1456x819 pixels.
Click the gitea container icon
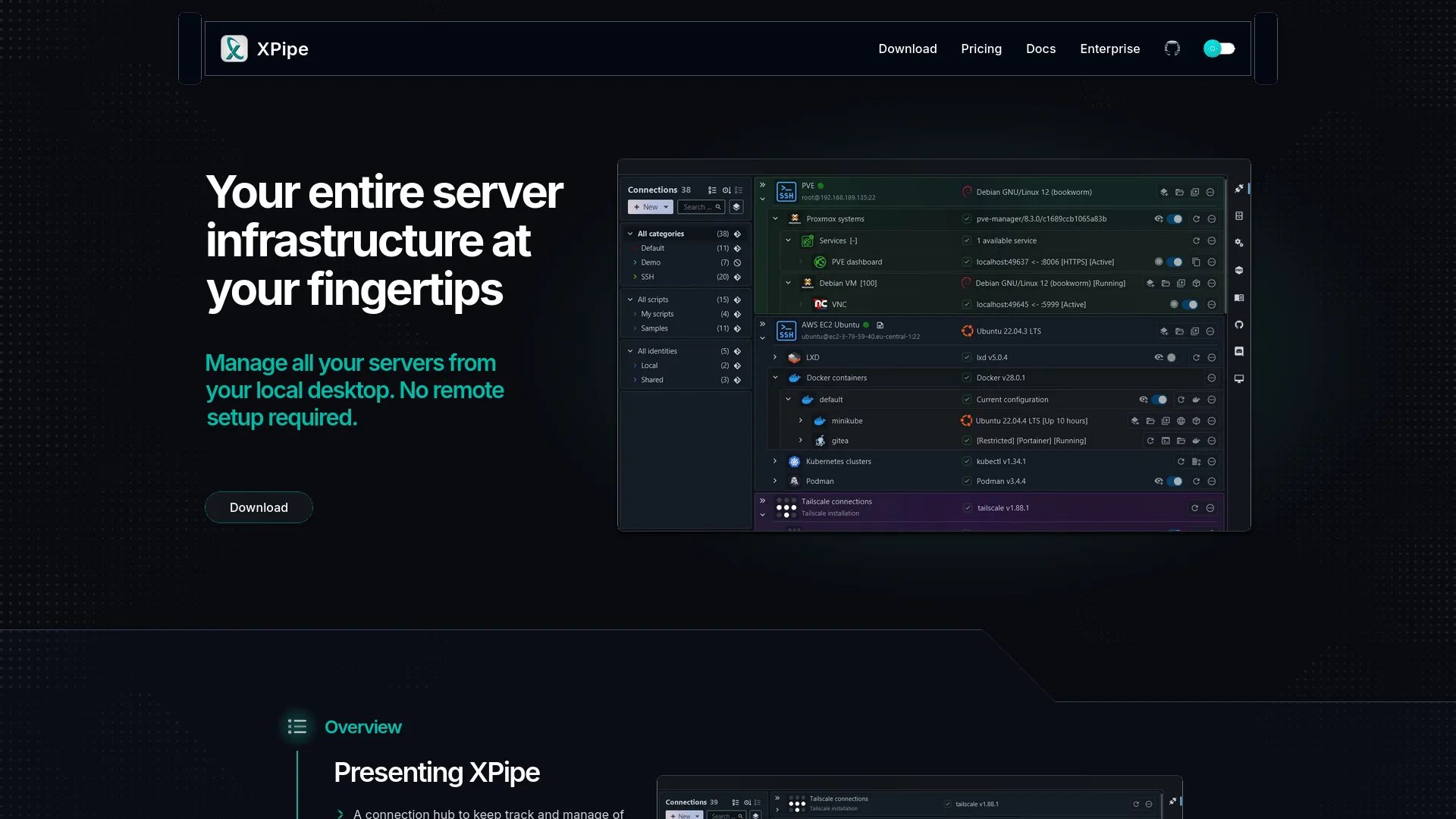tap(820, 441)
